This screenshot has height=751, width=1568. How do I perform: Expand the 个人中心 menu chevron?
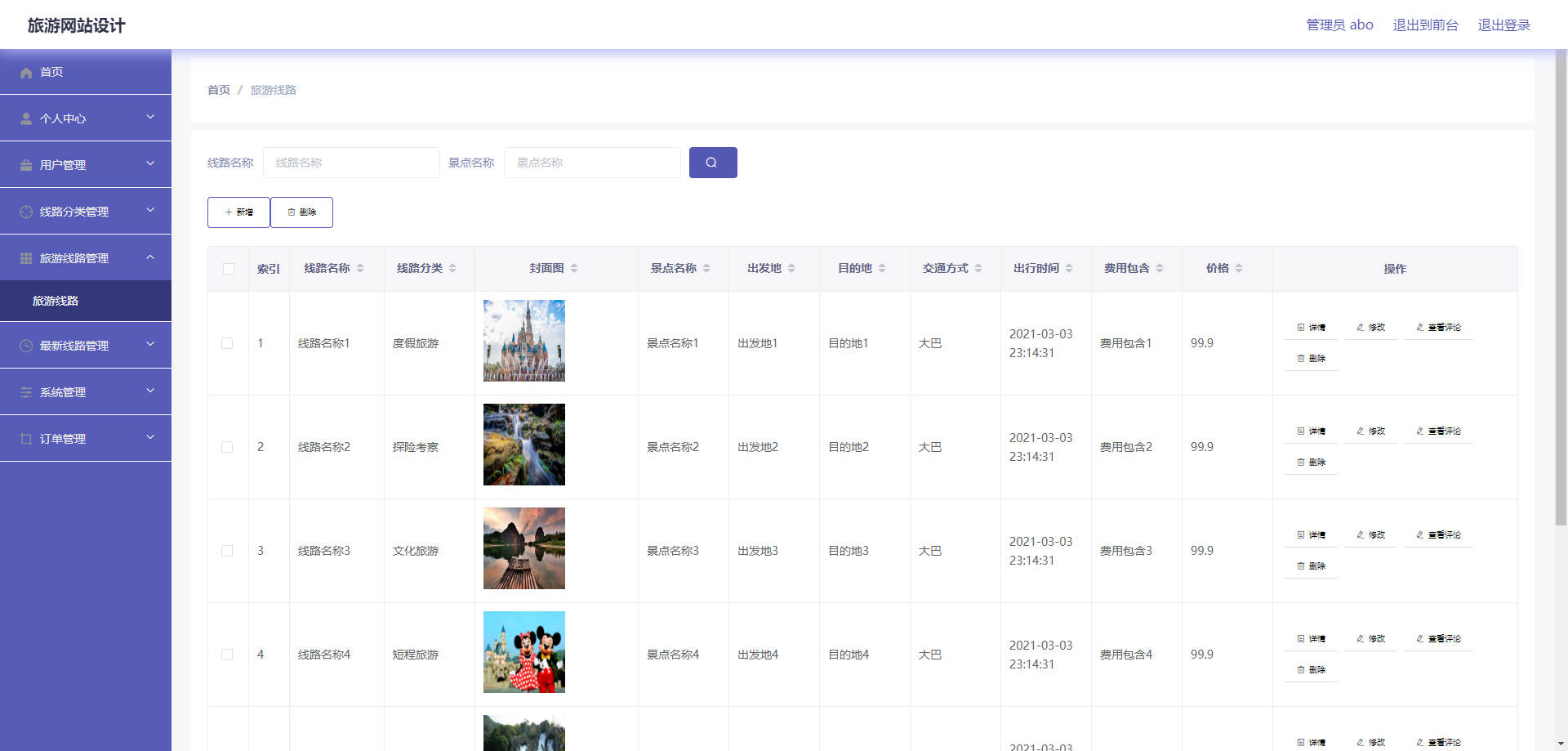[x=150, y=117]
